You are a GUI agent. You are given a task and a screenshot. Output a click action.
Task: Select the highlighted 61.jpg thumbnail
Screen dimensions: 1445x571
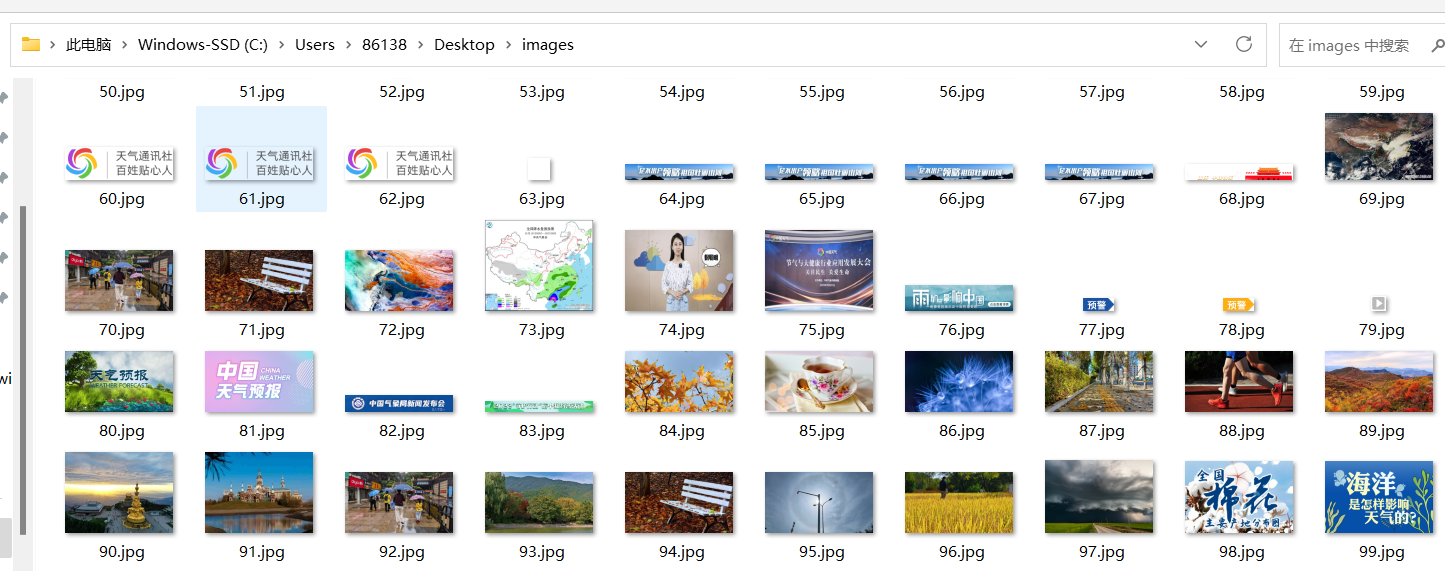[x=259, y=164]
